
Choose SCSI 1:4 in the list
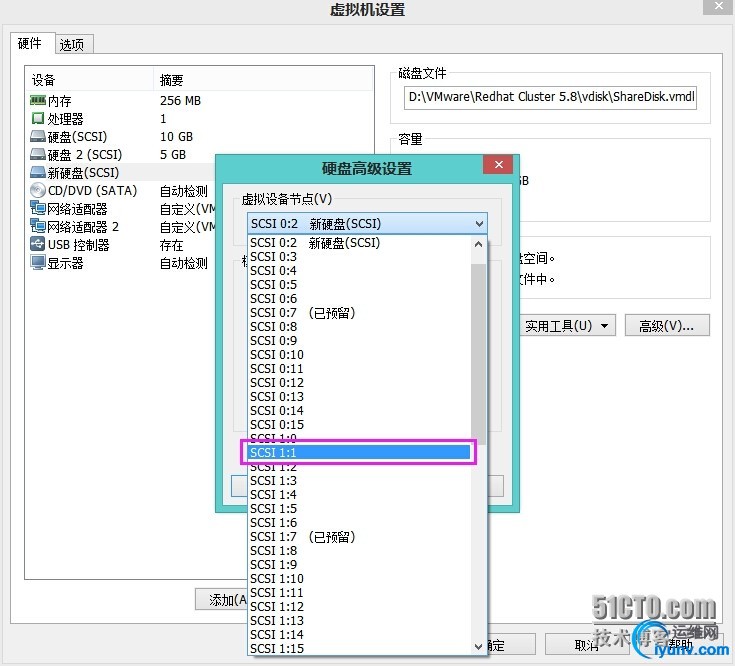[x=359, y=495]
